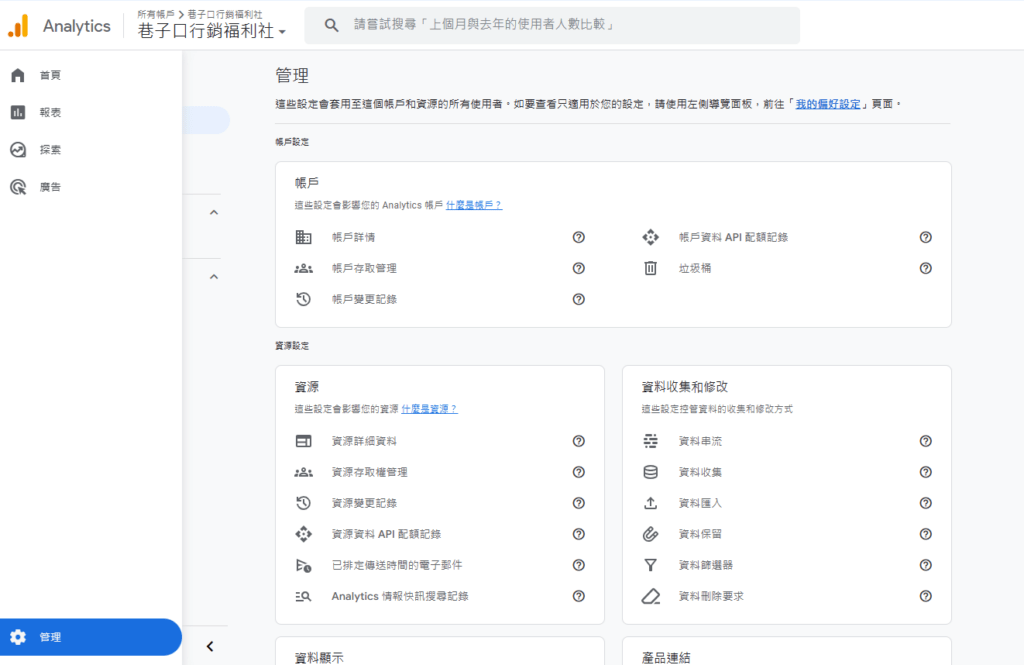Click the 什麼是資源? link
Screen dimensions: 1024x665
(429, 409)
